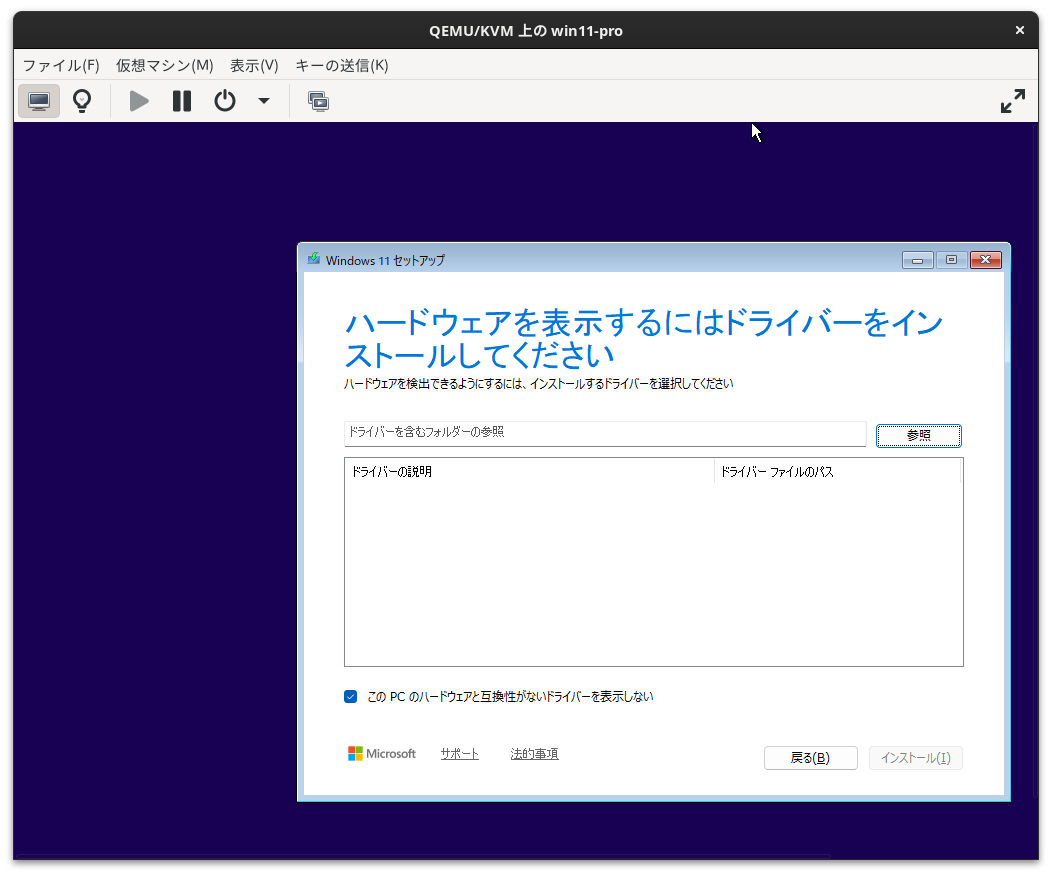This screenshot has height=876, width=1052.
Task: Open the サポート support link
Action: click(459, 753)
